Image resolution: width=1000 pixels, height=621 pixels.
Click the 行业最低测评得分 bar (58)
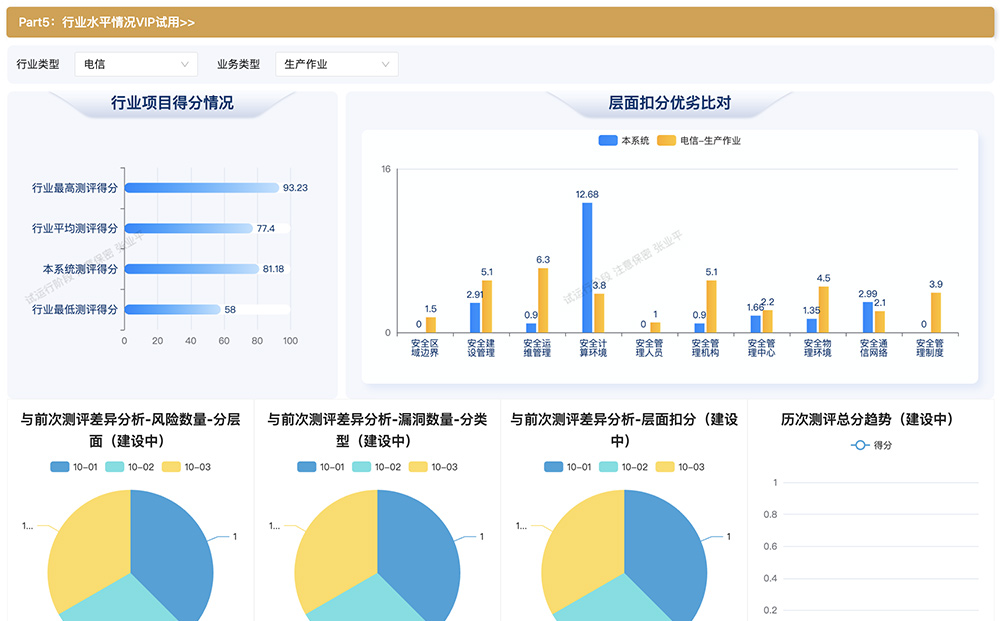coord(172,309)
